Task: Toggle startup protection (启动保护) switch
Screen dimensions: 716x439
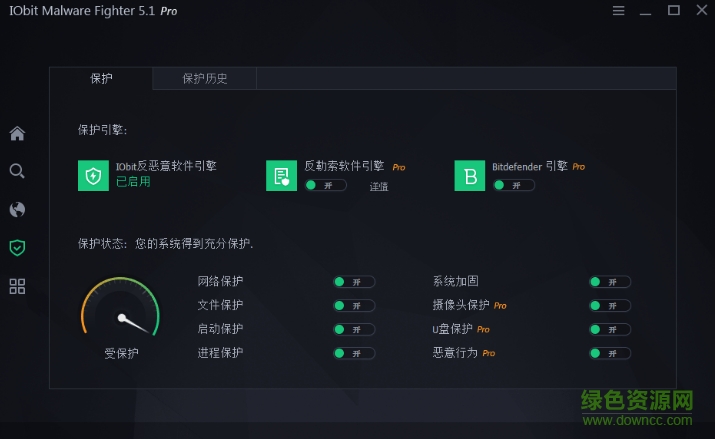Action: pyautogui.click(x=354, y=330)
